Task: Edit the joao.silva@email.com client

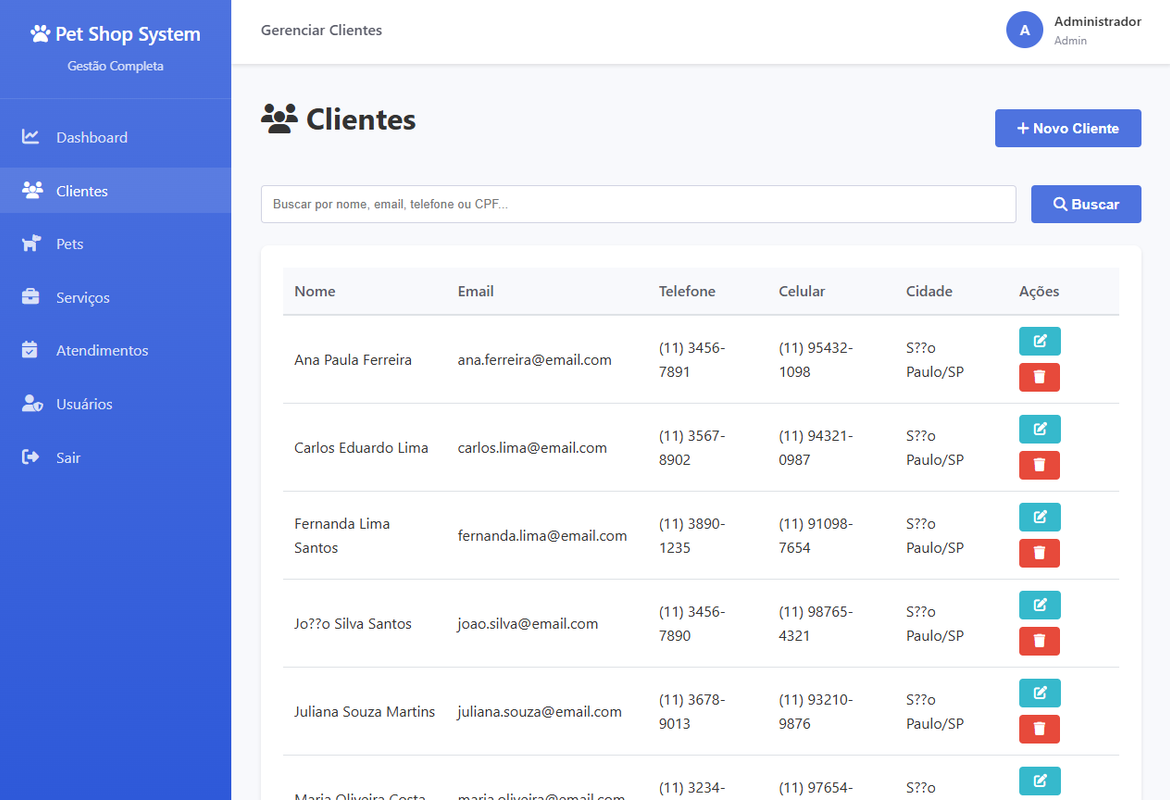Action: [1039, 605]
